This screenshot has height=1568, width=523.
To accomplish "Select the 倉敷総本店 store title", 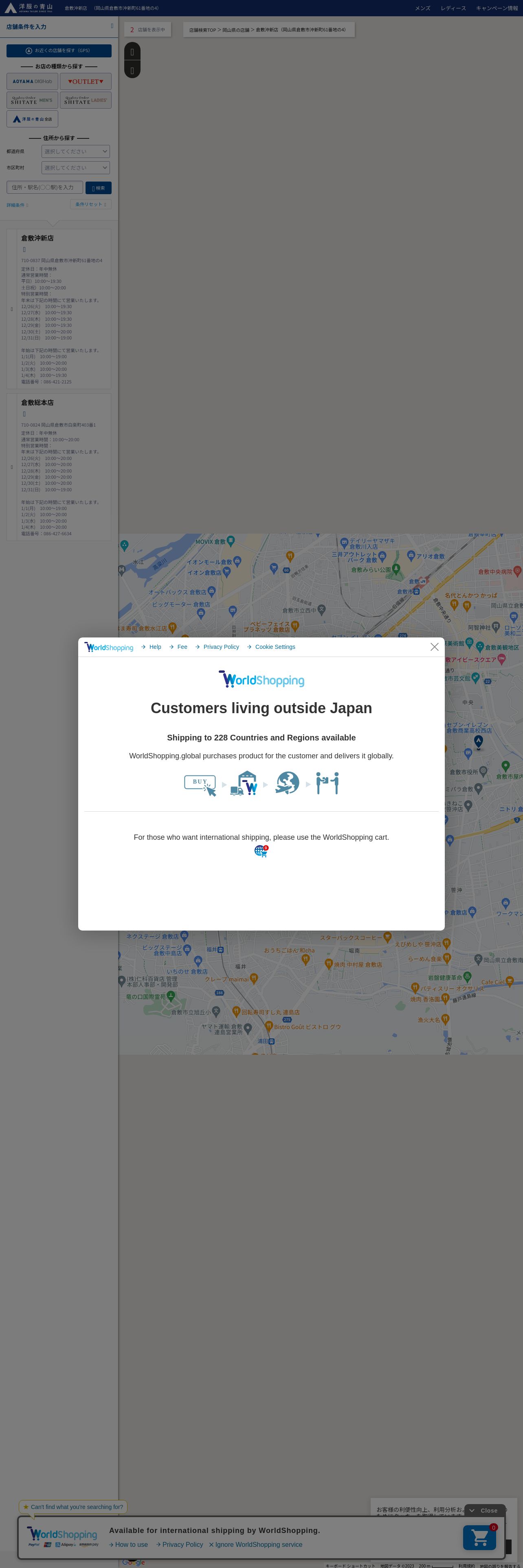I will point(37,403).
